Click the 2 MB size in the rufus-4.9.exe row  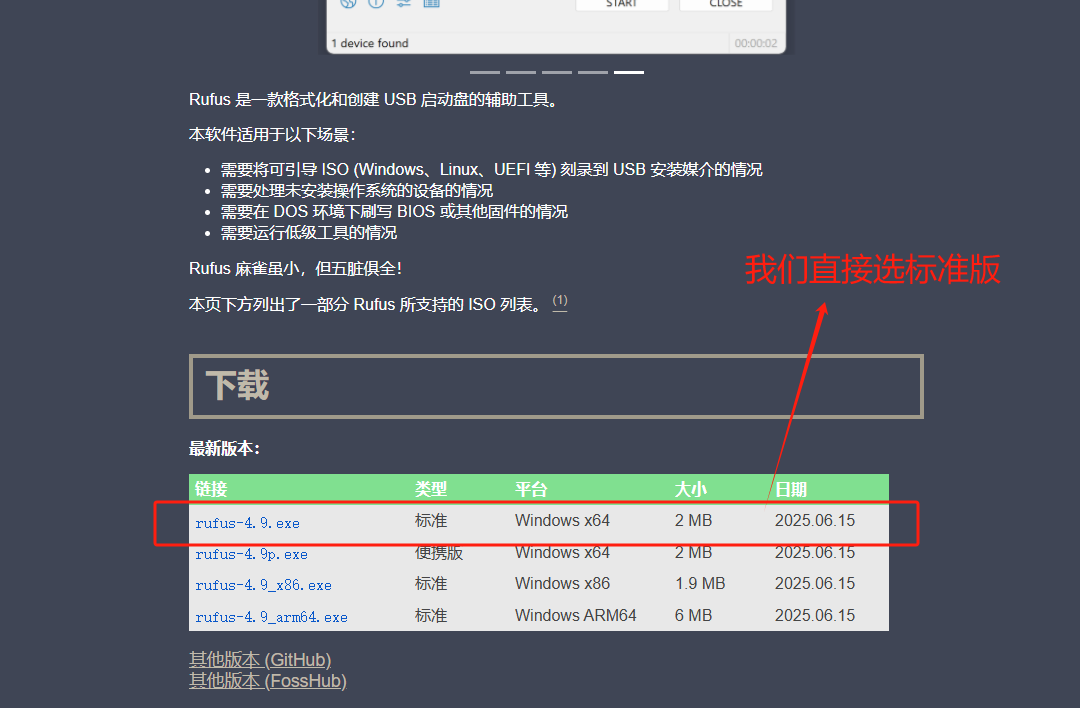pos(693,520)
